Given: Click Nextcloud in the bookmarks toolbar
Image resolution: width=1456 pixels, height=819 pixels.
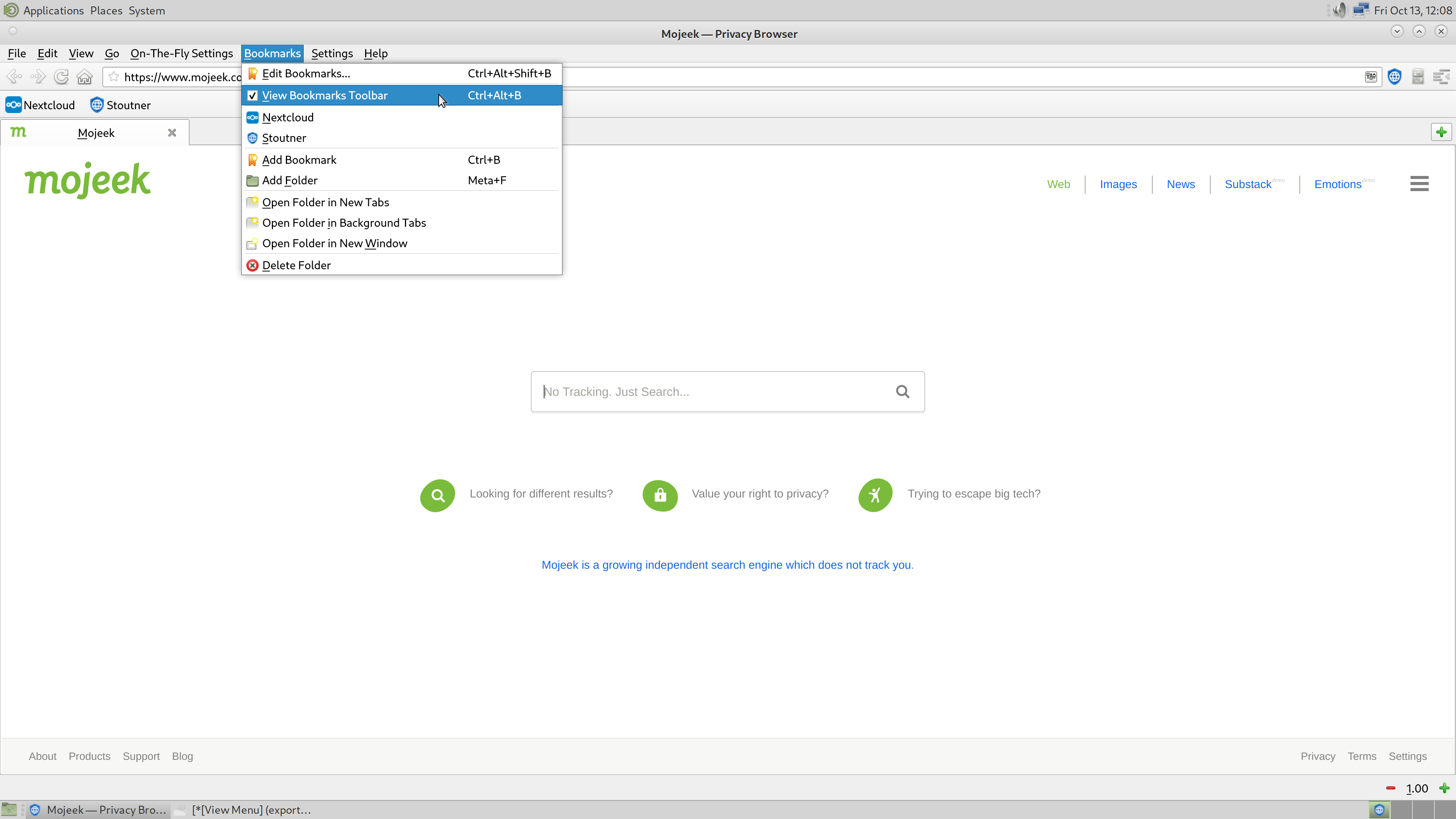Looking at the screenshot, I should pos(41,105).
